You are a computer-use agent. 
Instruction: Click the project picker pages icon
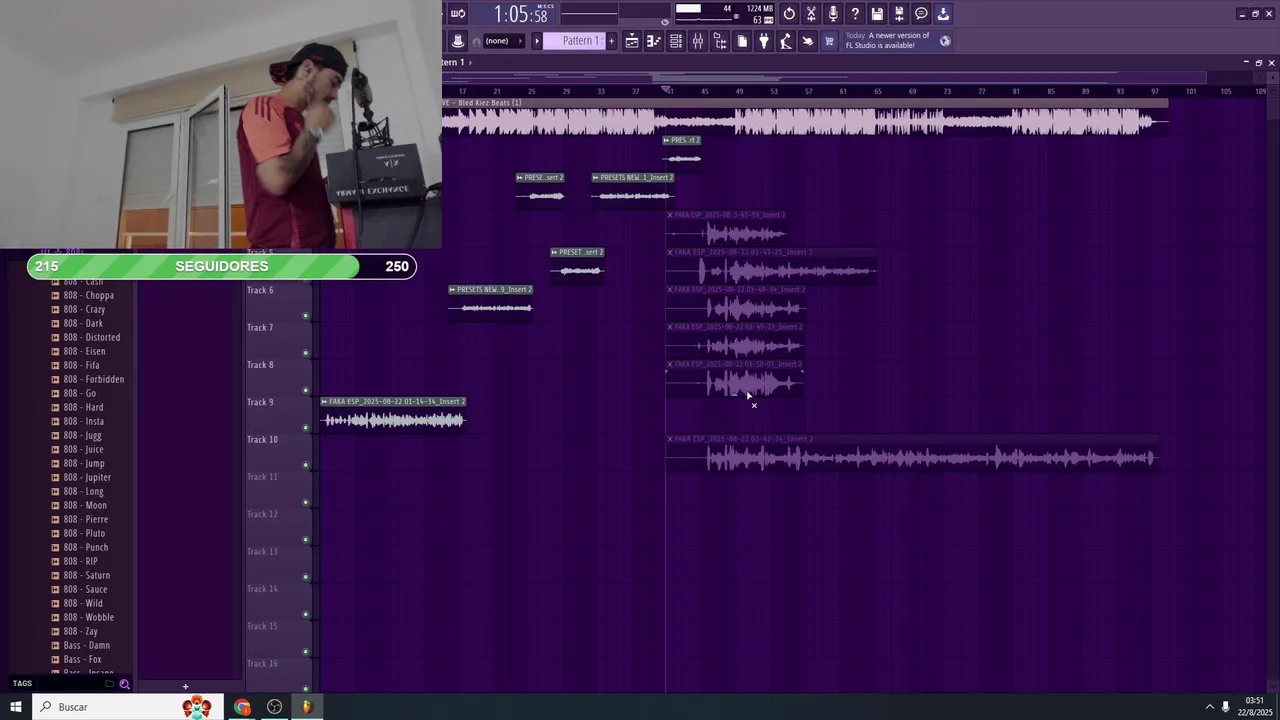point(742,41)
